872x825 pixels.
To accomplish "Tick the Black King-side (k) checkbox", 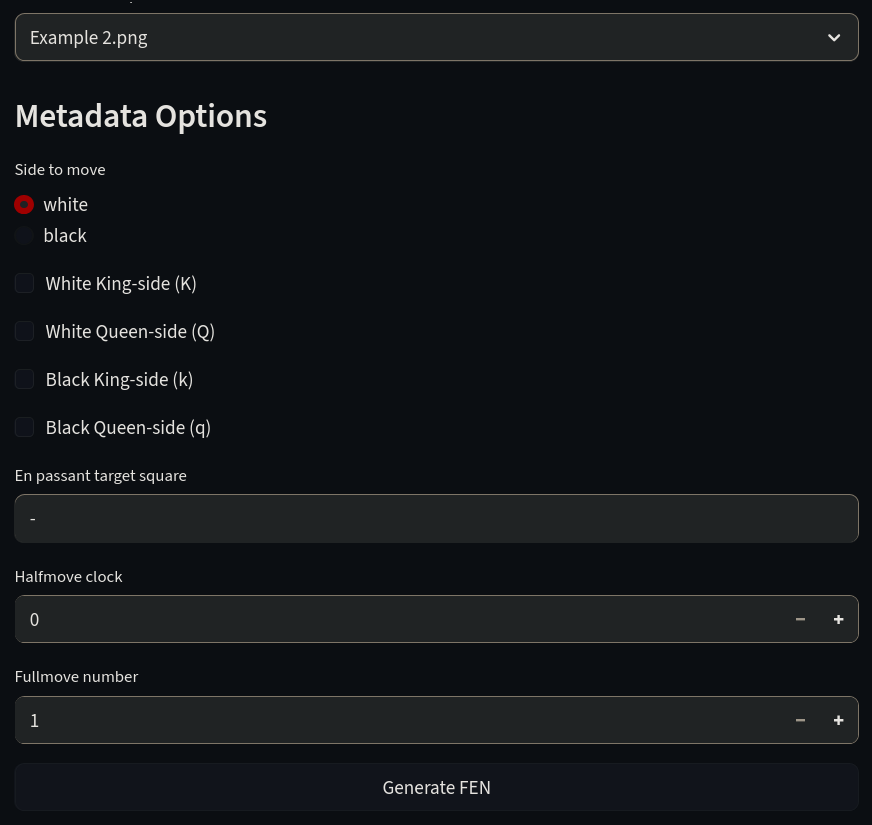I will (x=24, y=379).
